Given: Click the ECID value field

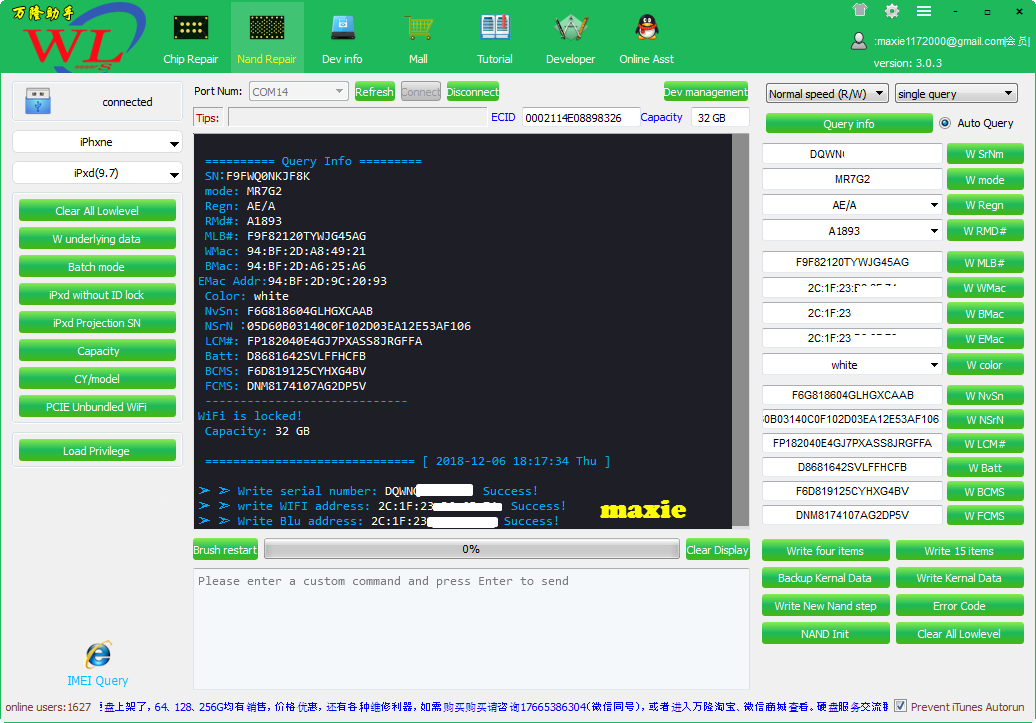Looking at the screenshot, I should [581, 118].
